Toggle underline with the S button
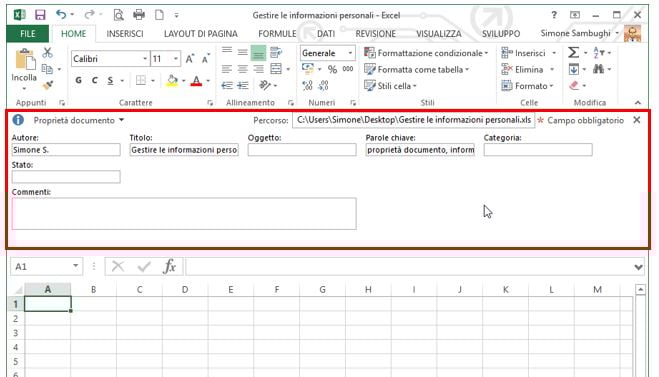This screenshot has width=659, height=377. coord(110,80)
